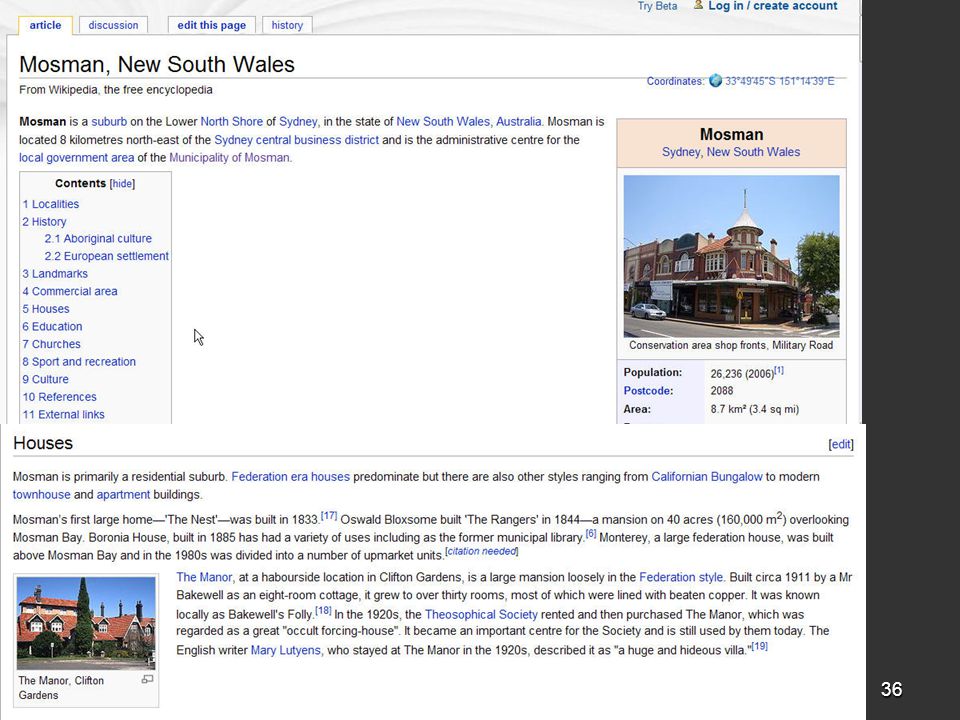Click the globe icon beside coordinates

point(715,81)
